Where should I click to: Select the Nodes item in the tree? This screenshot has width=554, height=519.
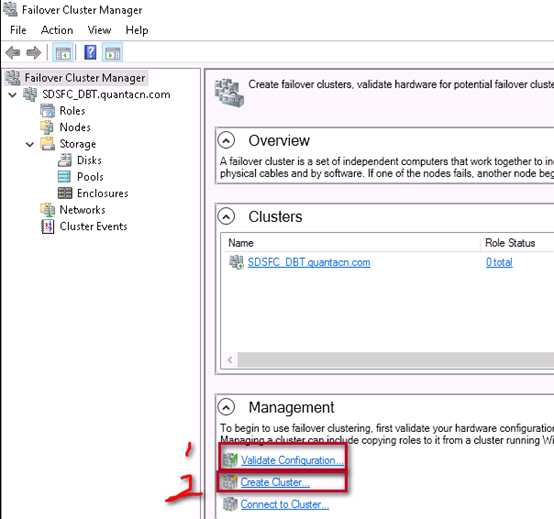75,127
